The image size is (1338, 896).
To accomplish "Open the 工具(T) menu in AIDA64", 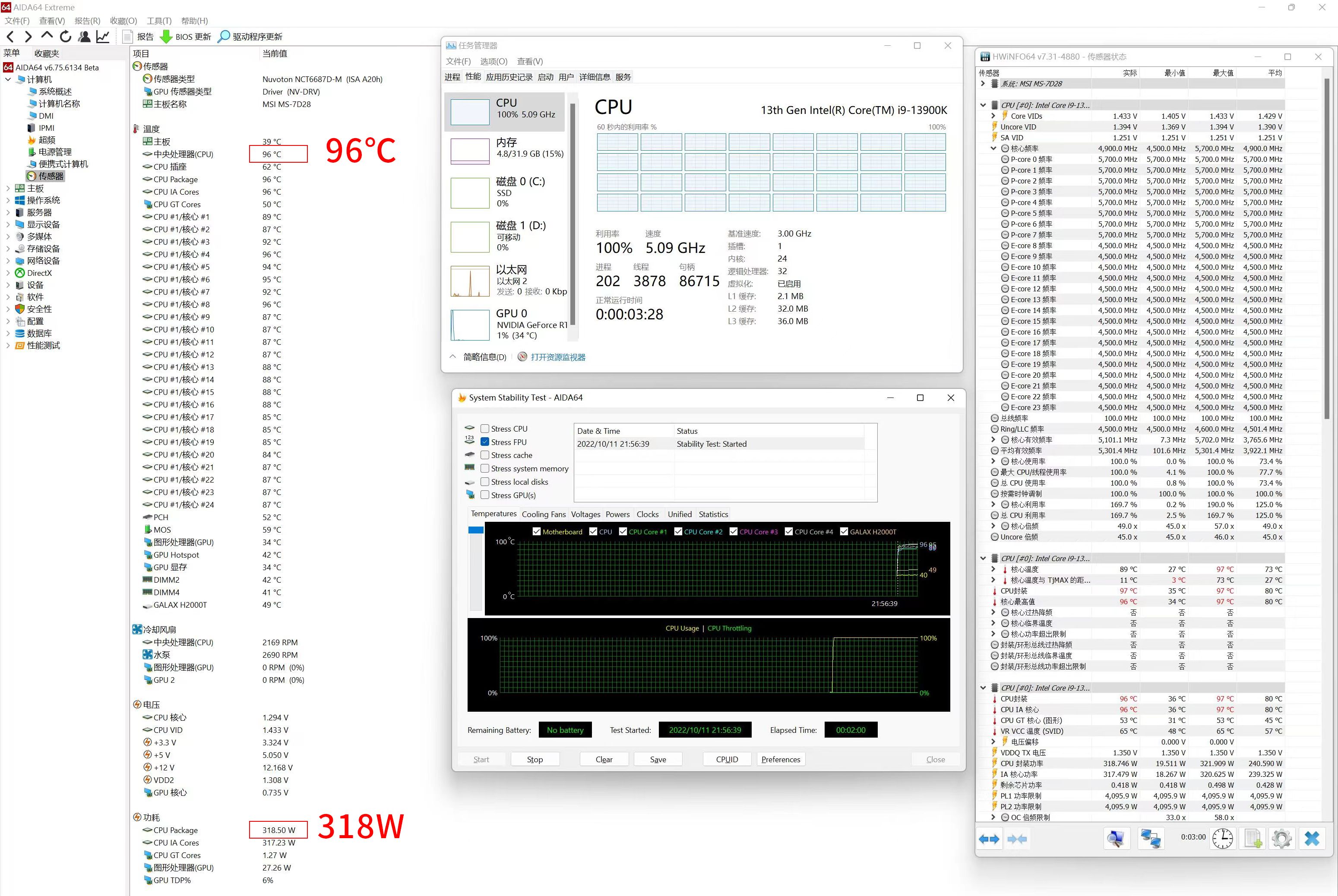I will click(x=159, y=21).
